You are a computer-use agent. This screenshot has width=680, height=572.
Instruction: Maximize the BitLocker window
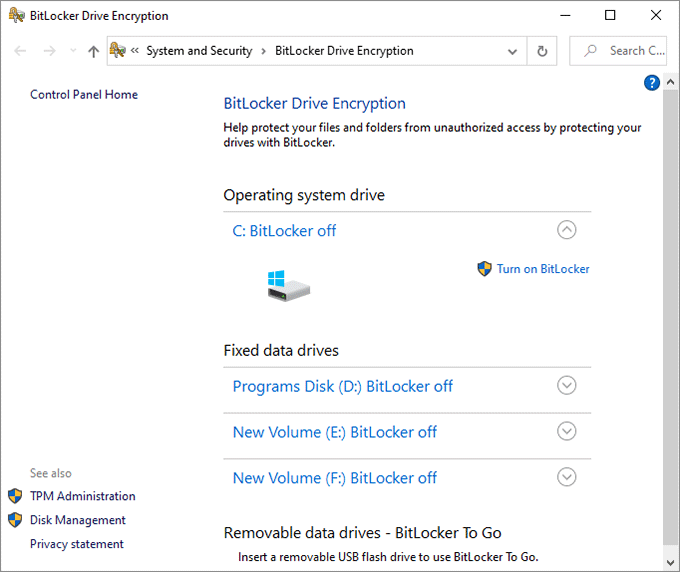[x=610, y=15]
